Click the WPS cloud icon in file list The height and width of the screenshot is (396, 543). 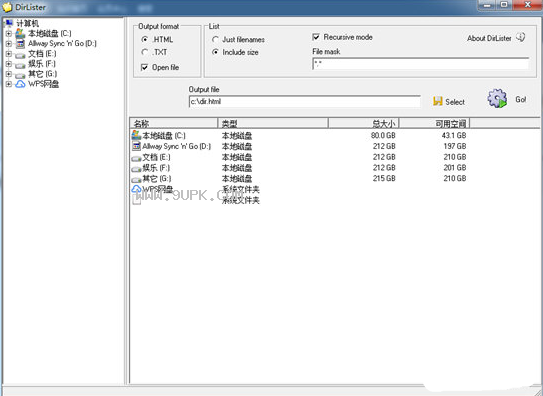tap(136, 189)
